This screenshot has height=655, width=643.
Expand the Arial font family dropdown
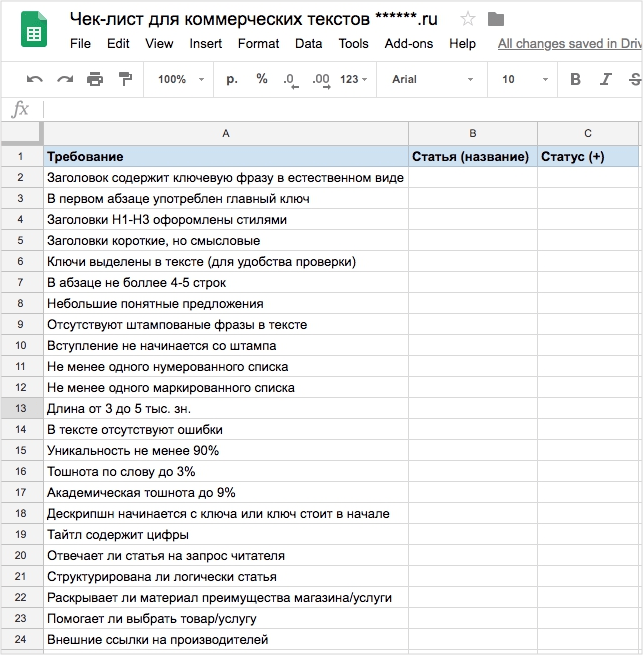click(432, 79)
